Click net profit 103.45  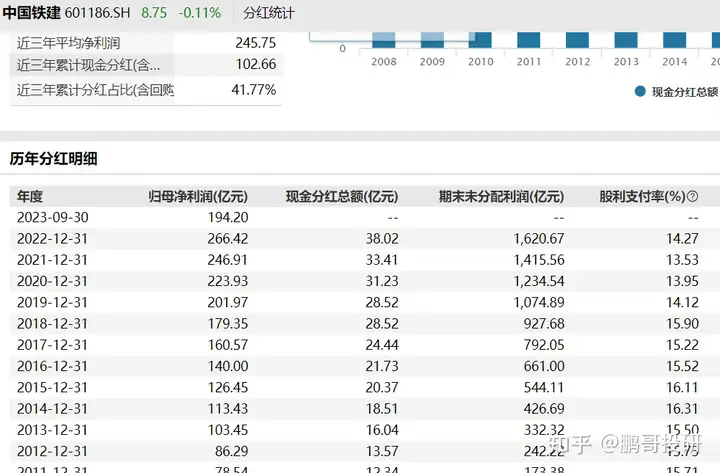click(228, 430)
